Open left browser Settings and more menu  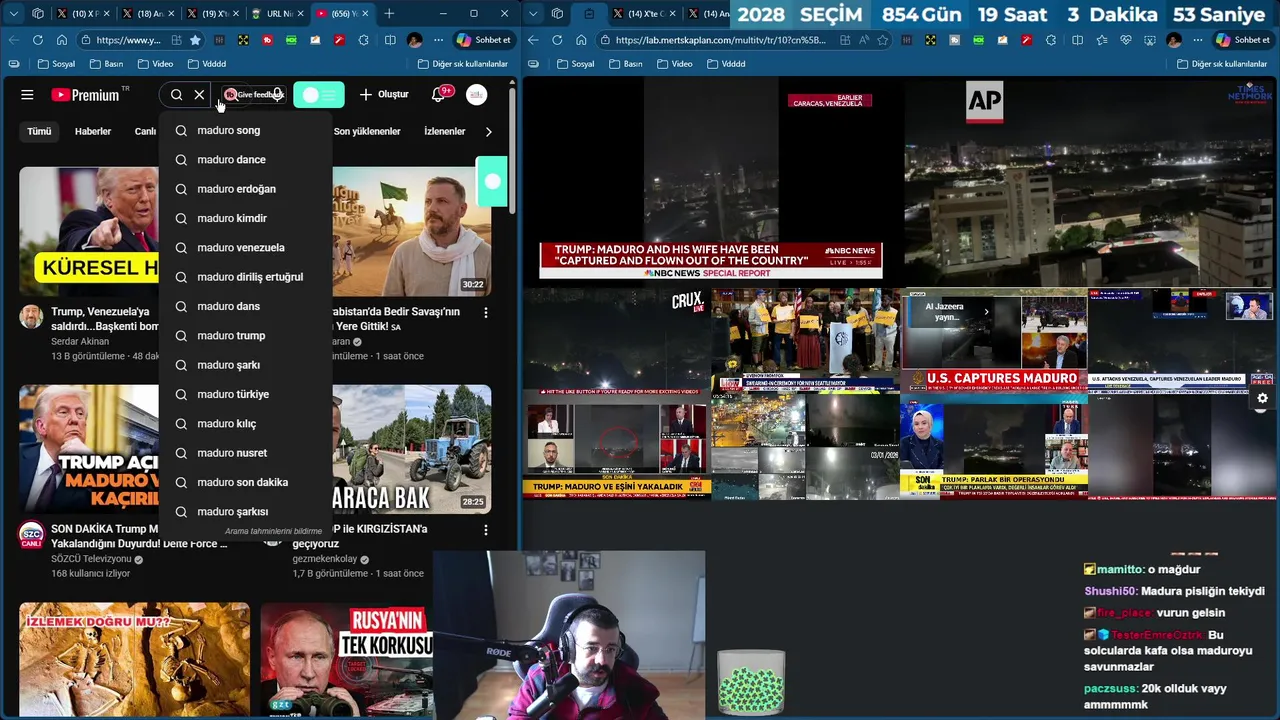(437, 40)
